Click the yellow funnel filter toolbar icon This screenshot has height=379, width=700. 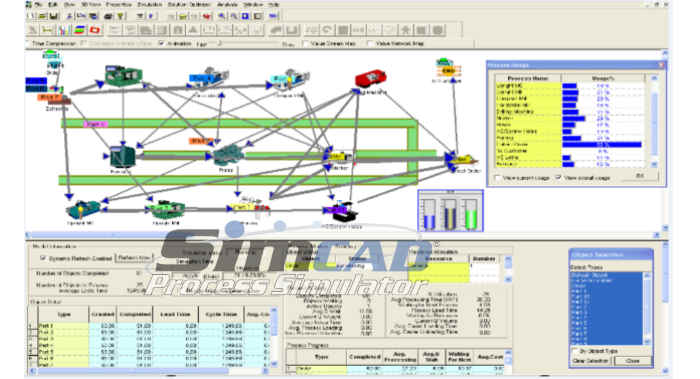coord(120,16)
